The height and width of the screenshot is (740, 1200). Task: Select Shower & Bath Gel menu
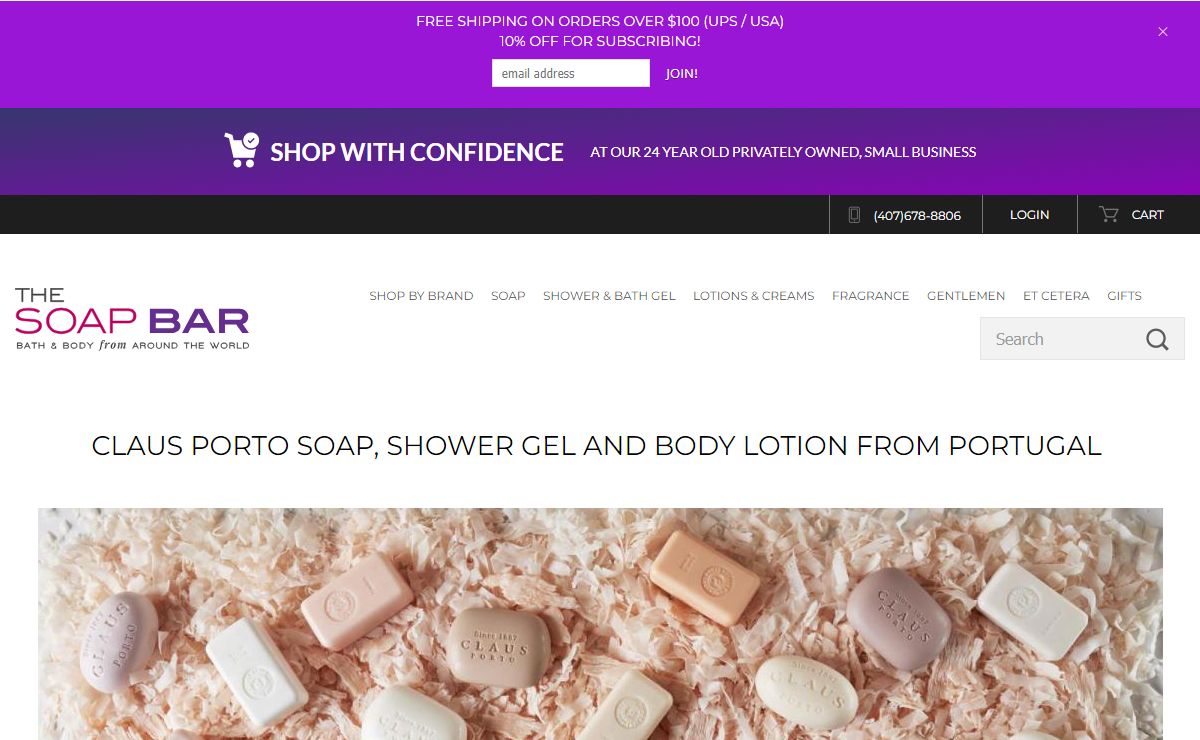(609, 296)
